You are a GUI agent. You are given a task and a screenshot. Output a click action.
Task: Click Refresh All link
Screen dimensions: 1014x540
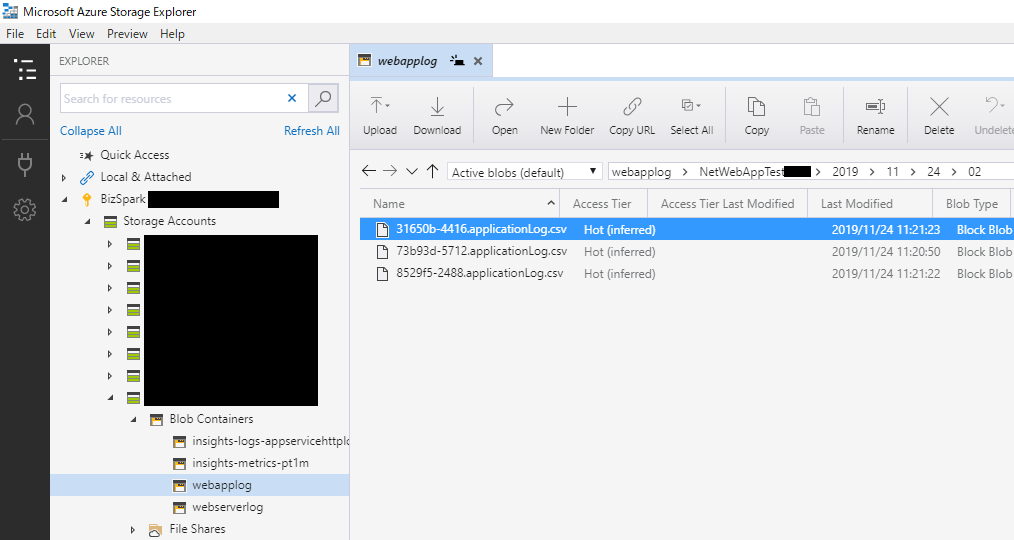312,131
